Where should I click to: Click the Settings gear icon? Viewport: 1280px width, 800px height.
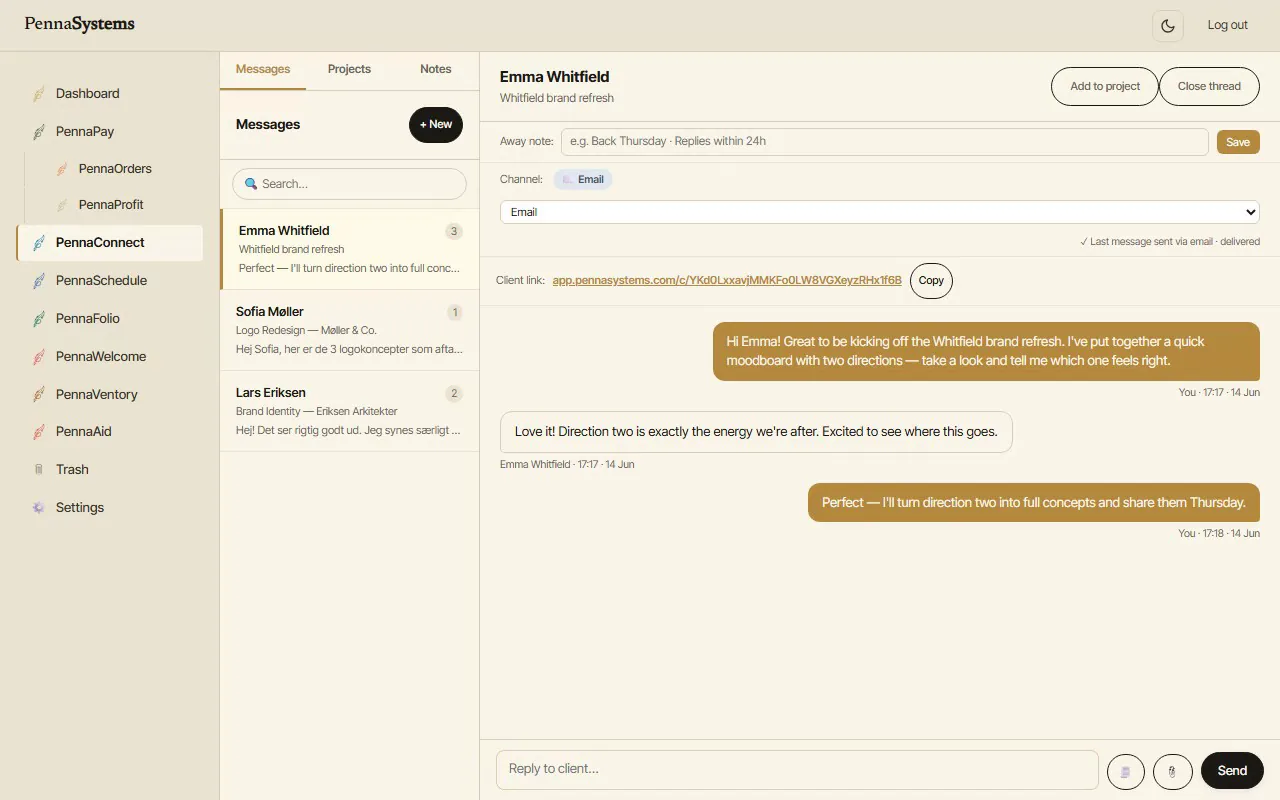tap(38, 508)
